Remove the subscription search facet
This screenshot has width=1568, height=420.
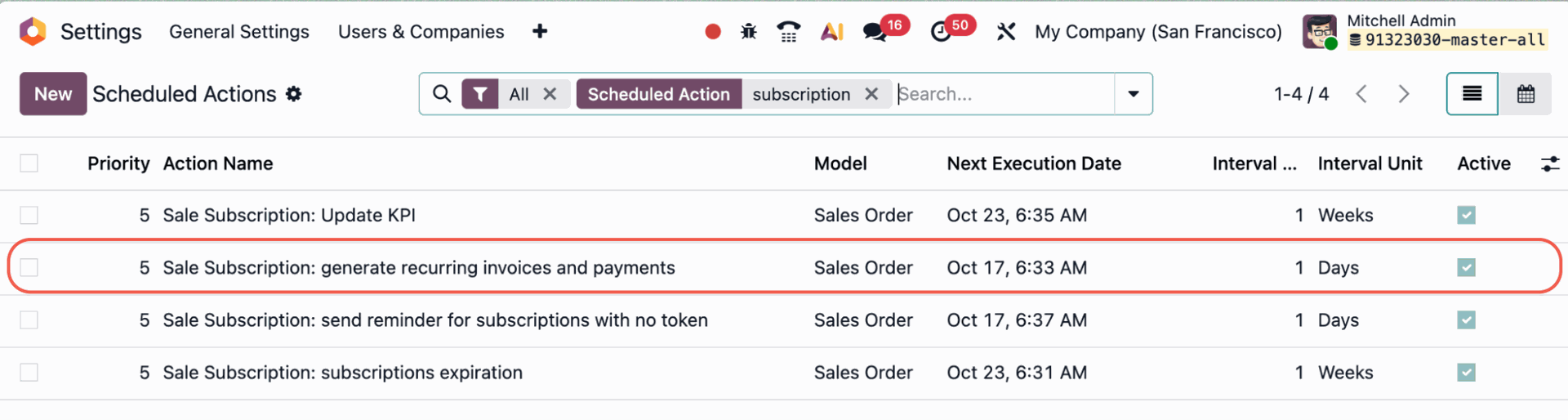pyautogui.click(x=871, y=94)
